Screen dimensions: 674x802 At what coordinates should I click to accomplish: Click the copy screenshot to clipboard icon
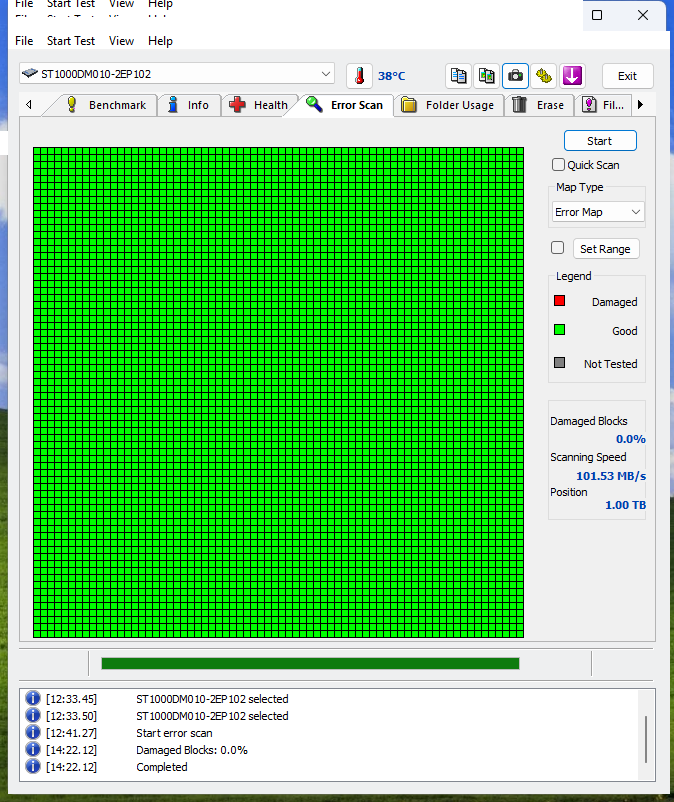[486, 76]
